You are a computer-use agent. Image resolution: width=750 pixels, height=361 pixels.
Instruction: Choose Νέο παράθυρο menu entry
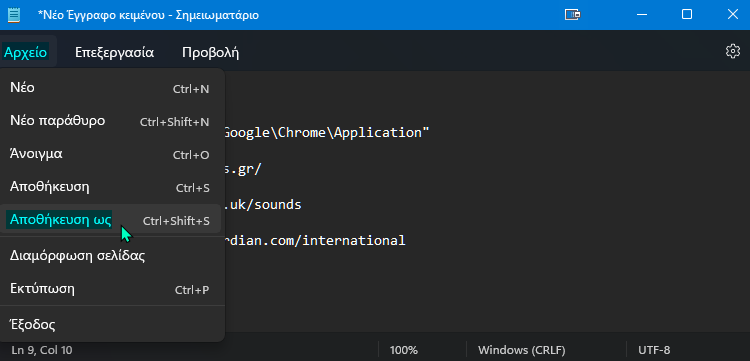pyautogui.click(x=111, y=121)
